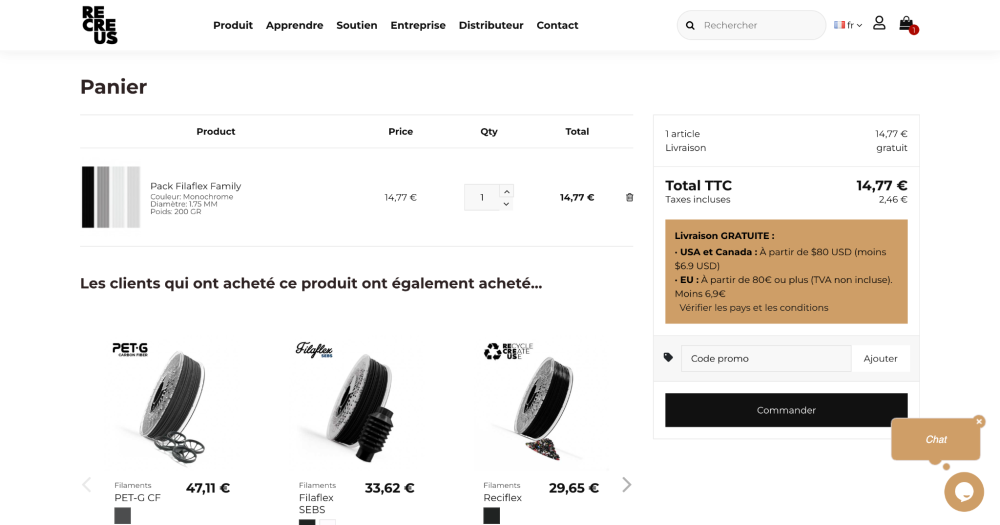Image resolution: width=1000 pixels, height=525 pixels.
Task: Open the Produit menu
Action: pyautogui.click(x=233, y=25)
